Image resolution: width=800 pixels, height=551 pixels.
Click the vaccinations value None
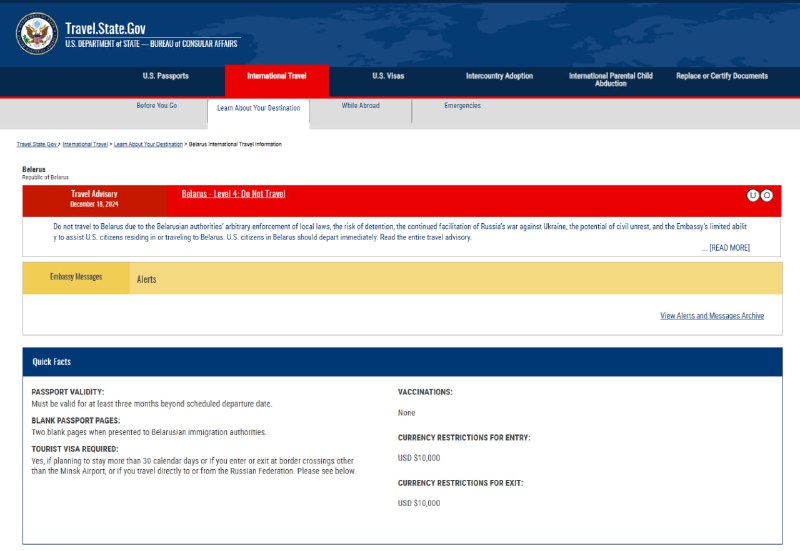[406, 413]
